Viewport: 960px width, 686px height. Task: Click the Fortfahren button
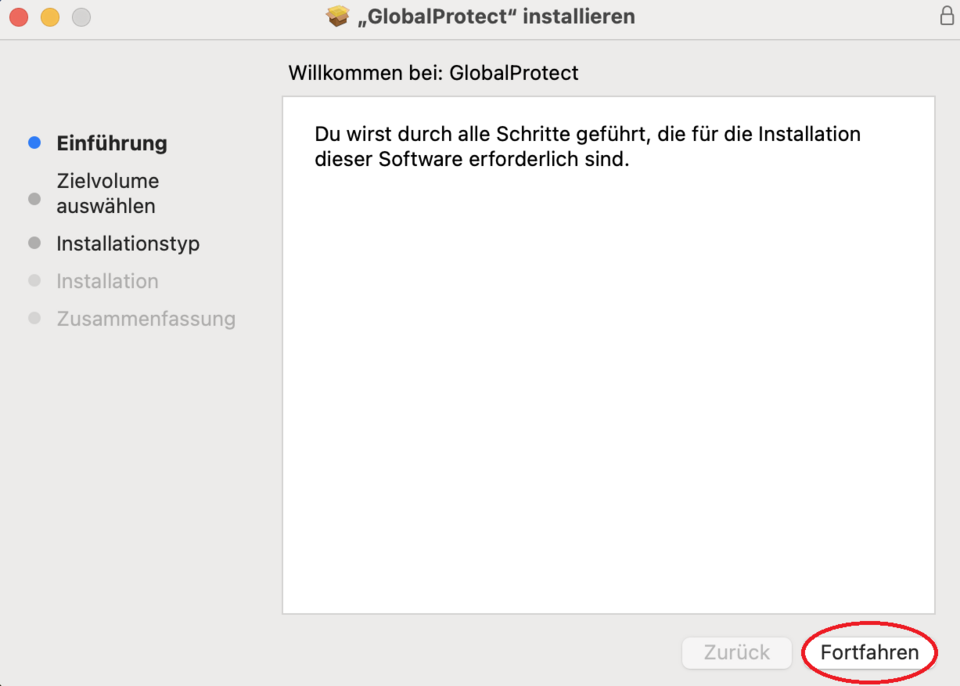[869, 653]
